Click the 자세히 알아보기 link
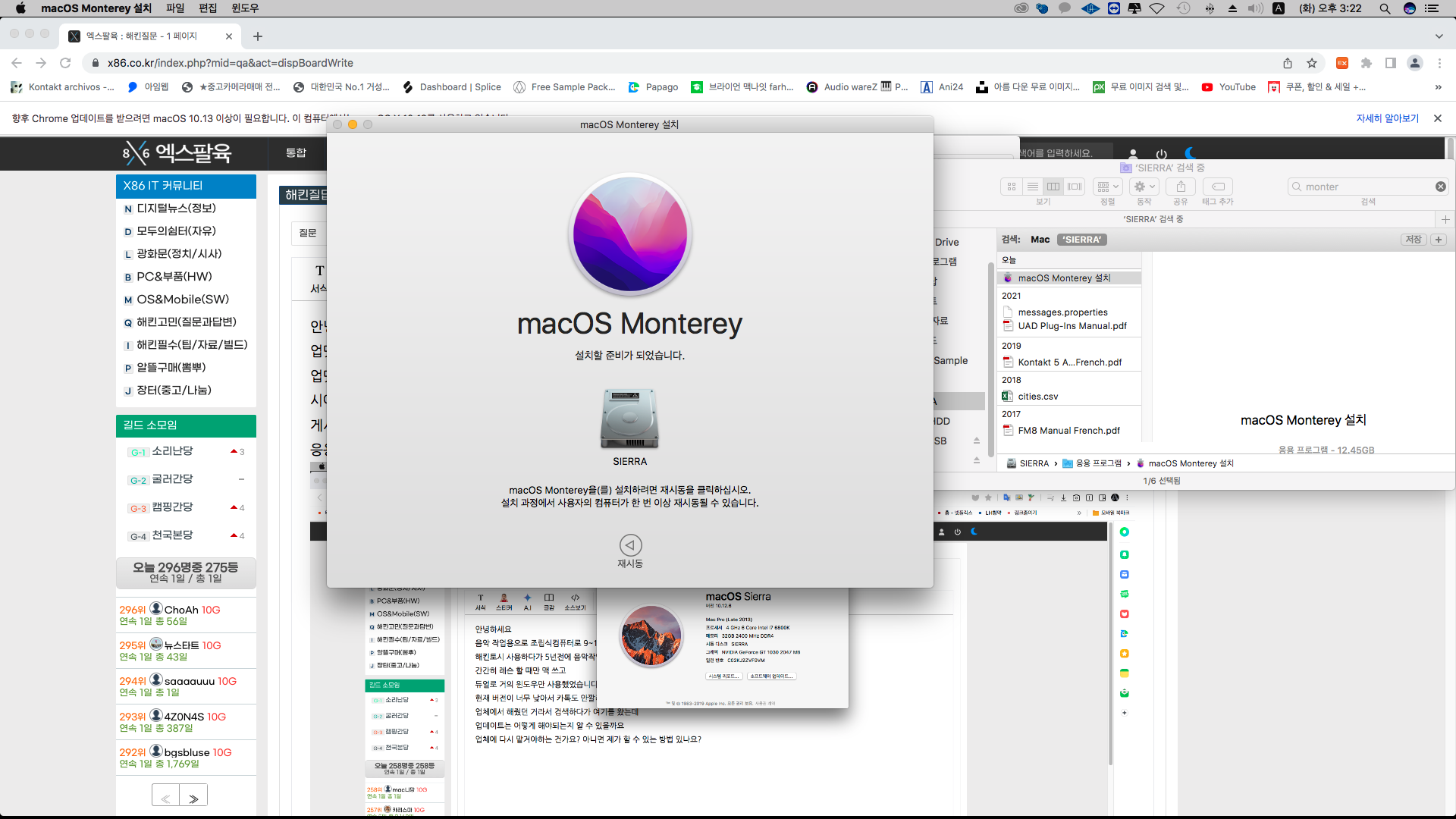 1387,118
